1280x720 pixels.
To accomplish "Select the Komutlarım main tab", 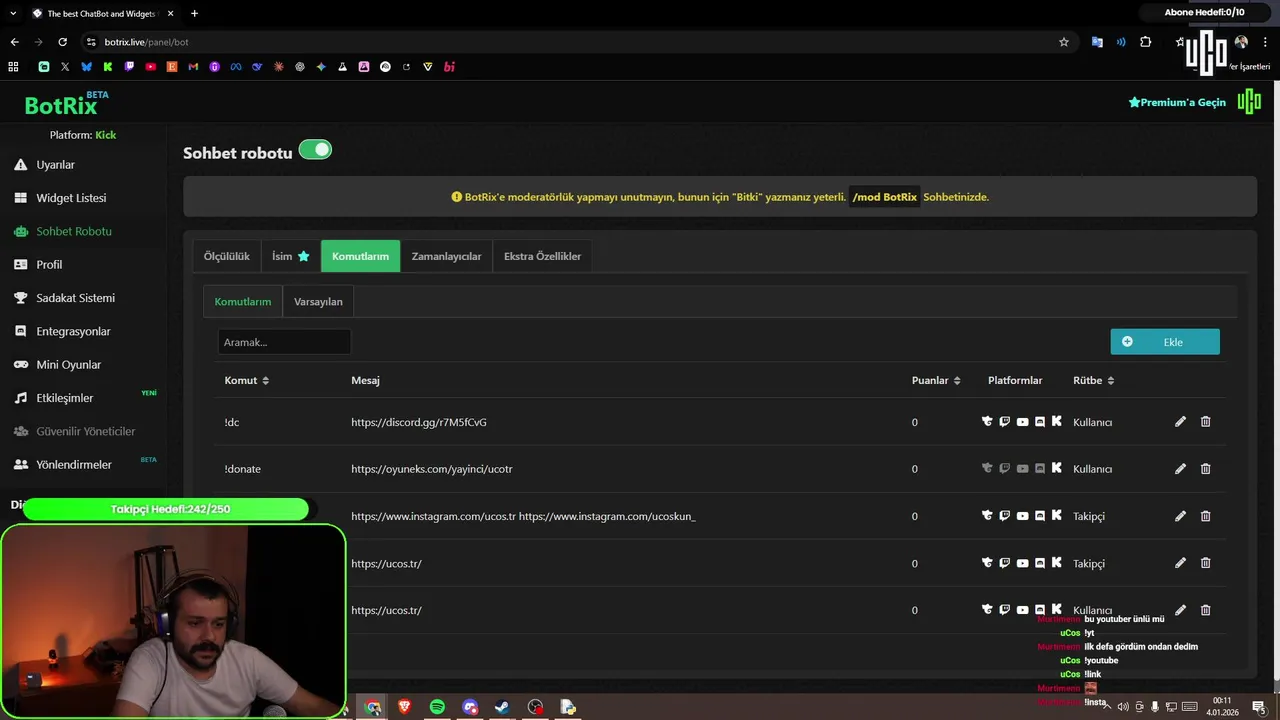I will [360, 256].
